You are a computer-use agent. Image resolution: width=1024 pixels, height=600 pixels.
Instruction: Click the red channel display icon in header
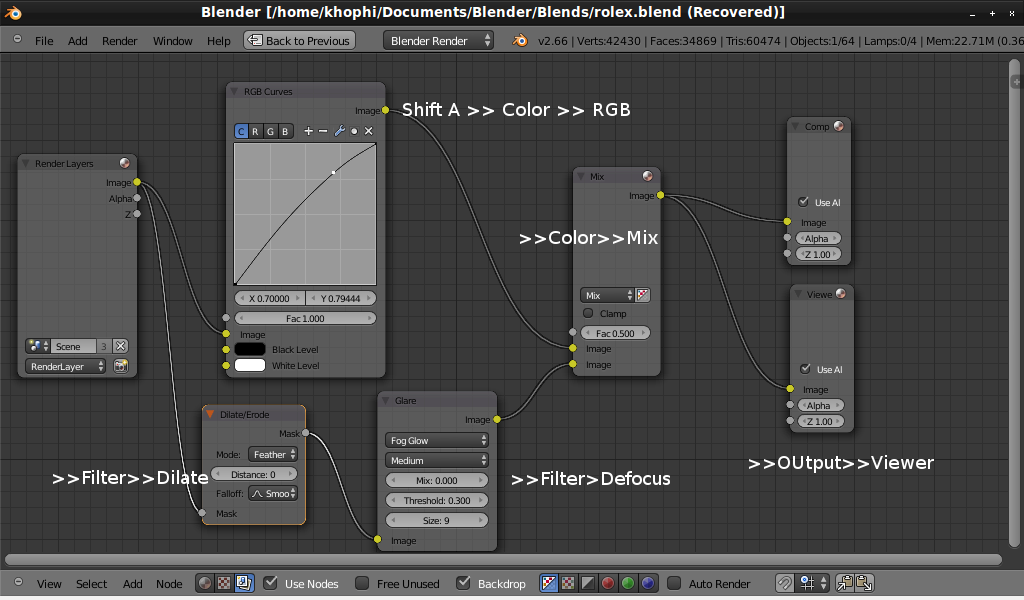(x=606, y=583)
